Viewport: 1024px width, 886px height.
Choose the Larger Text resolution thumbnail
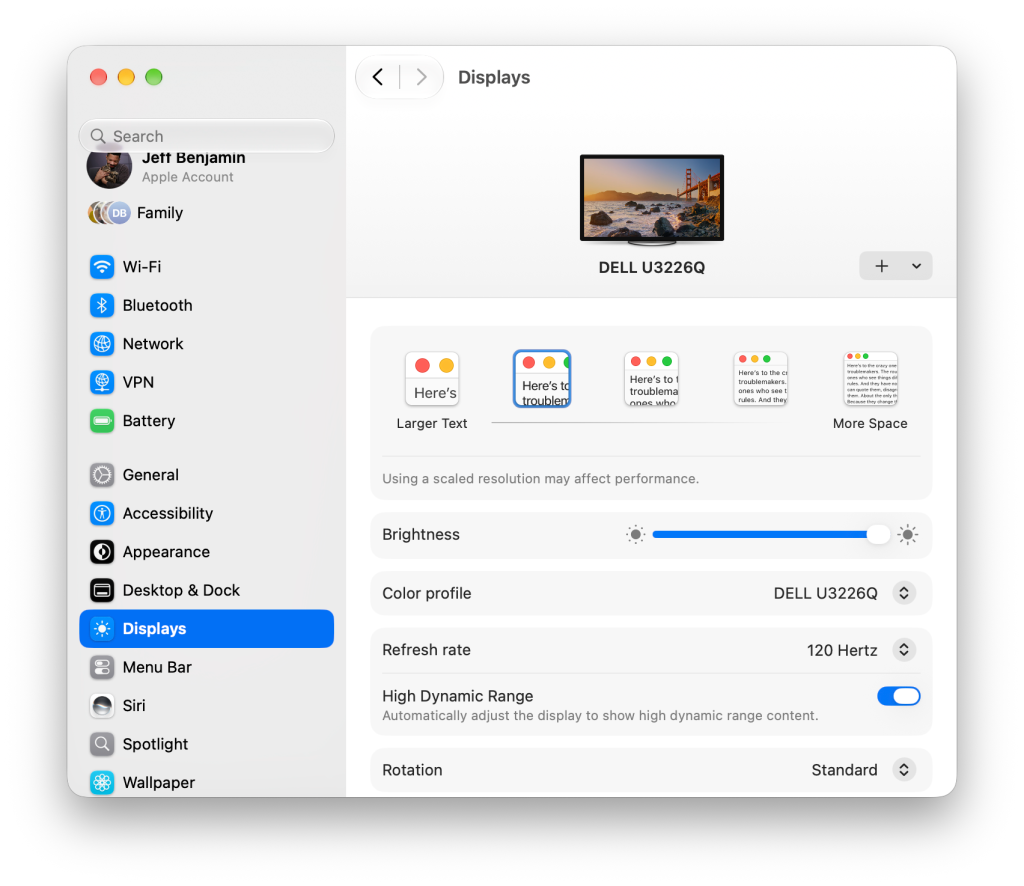[x=432, y=379]
